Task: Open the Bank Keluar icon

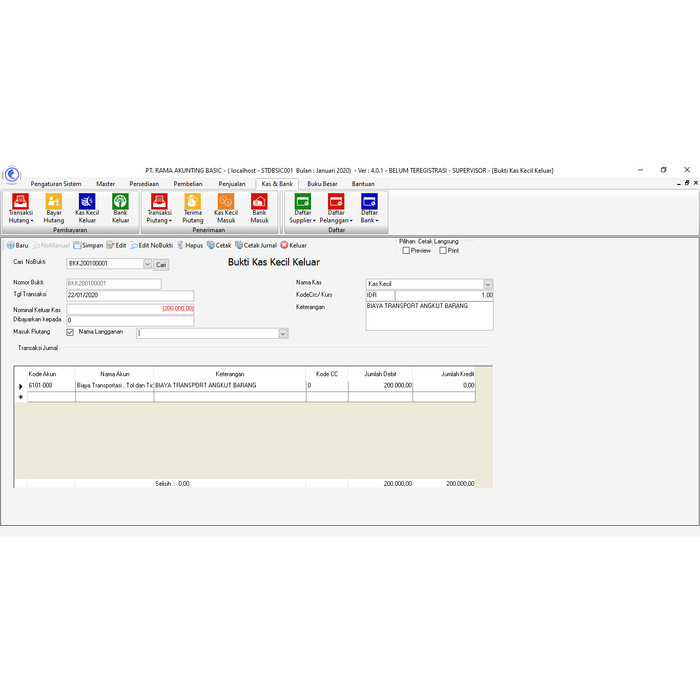Action: coord(121,208)
